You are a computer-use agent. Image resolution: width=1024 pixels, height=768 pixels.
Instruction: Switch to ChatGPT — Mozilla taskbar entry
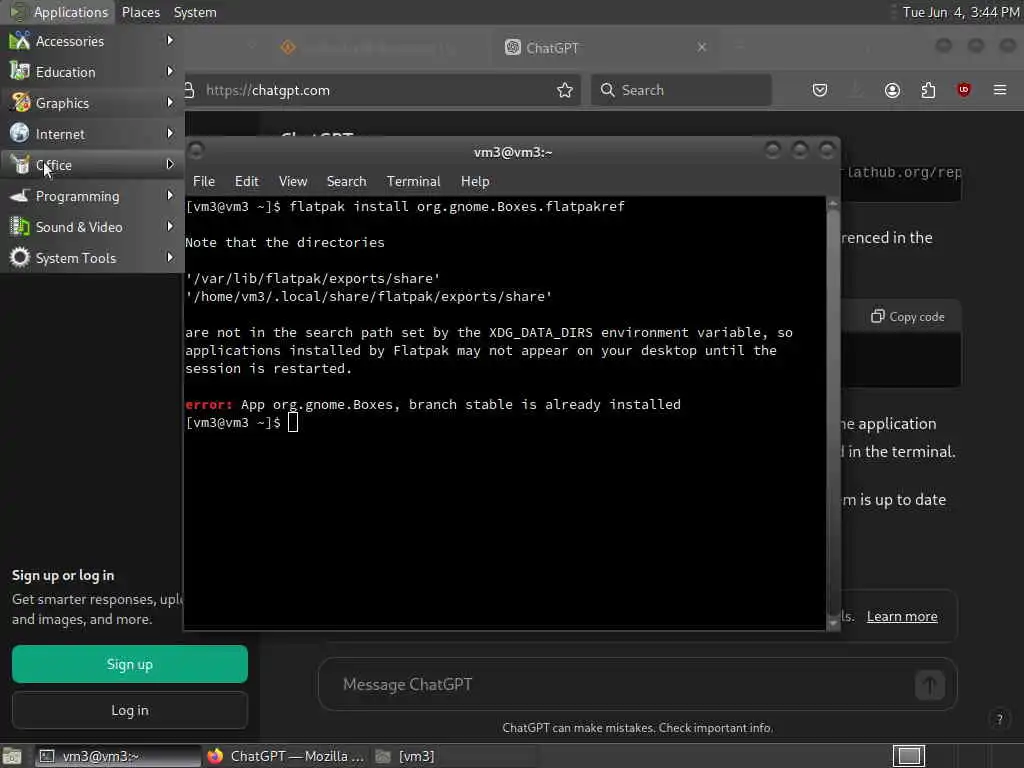pyautogui.click(x=285, y=756)
